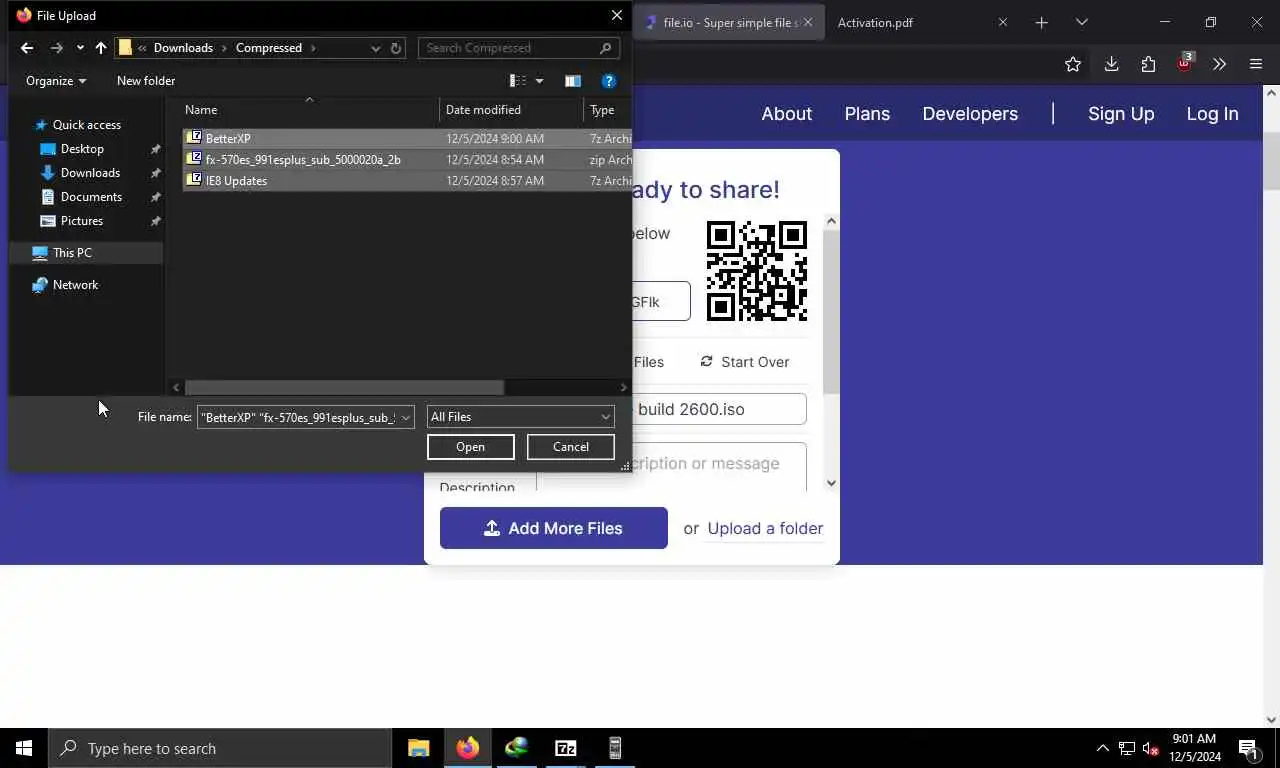The image size is (1280, 768).
Task: Click Add More Files button
Action: point(554,528)
